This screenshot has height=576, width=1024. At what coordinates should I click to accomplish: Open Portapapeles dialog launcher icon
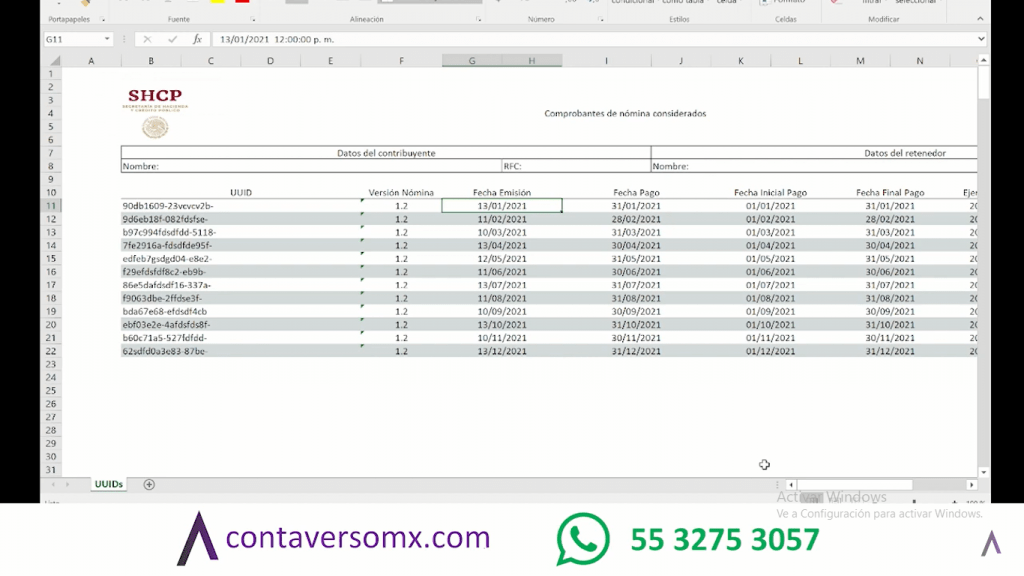tap(103, 20)
